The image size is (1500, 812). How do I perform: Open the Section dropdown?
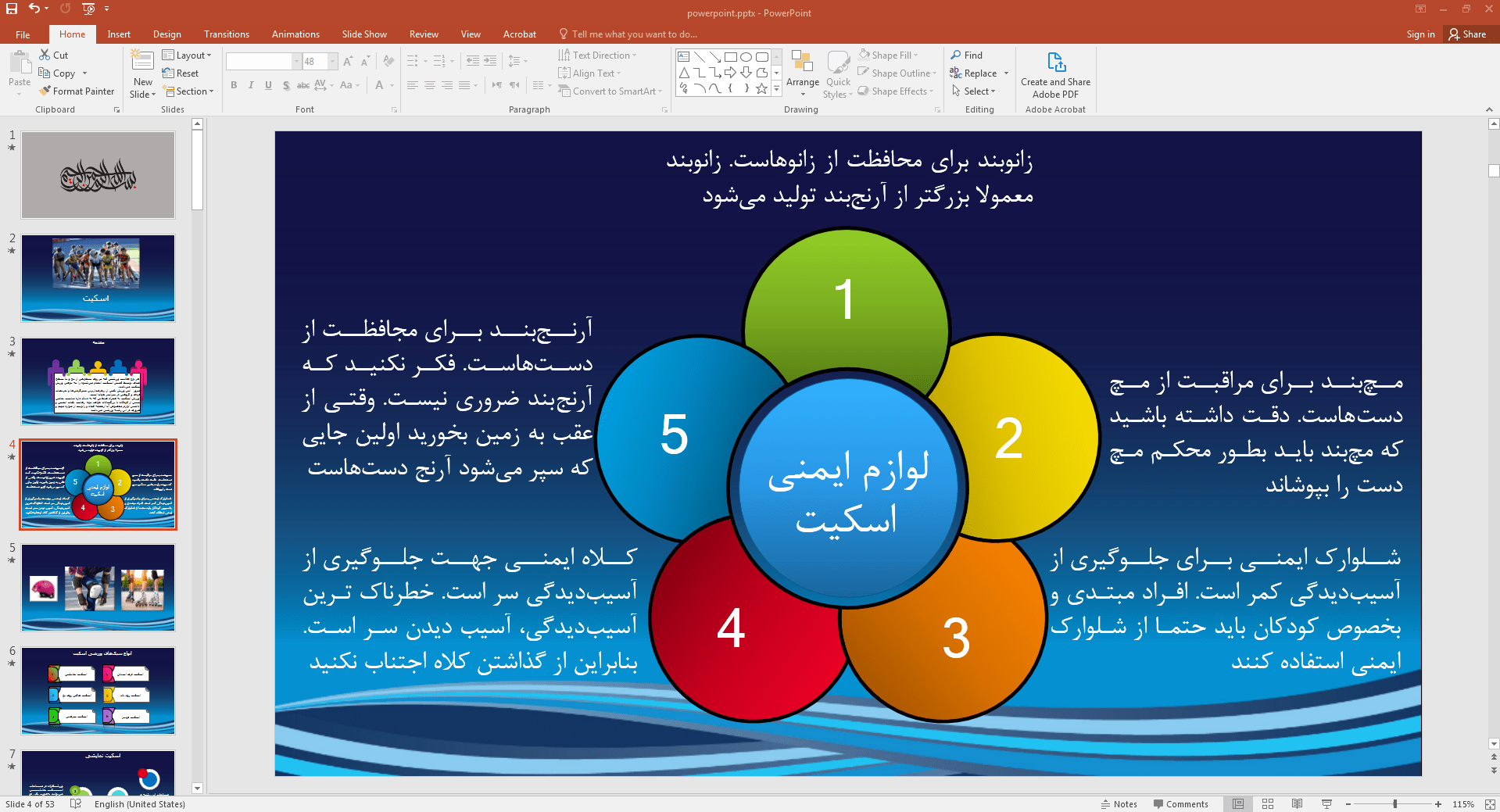pos(188,91)
